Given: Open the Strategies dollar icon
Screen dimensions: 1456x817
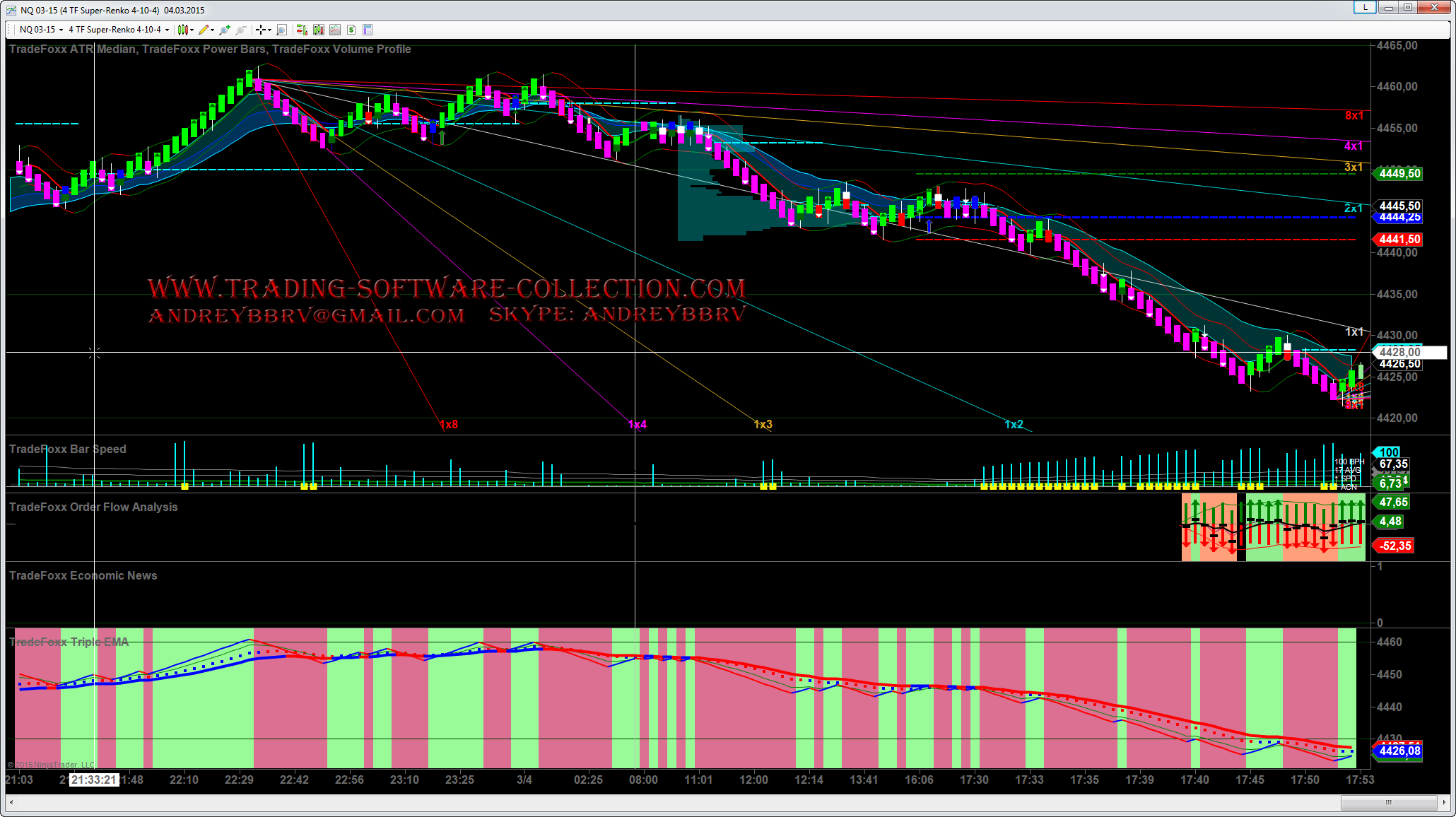Looking at the screenshot, I should 351,30.
